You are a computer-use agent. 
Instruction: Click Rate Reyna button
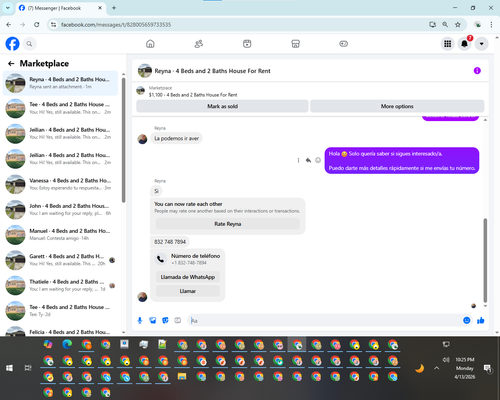[x=228, y=224]
